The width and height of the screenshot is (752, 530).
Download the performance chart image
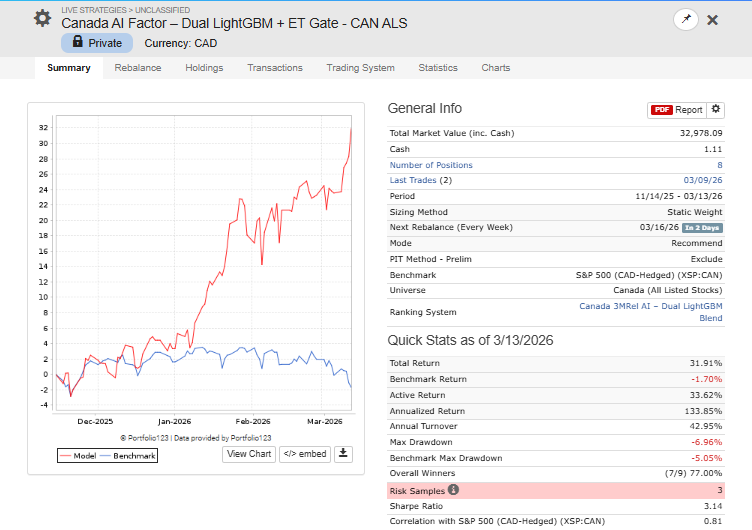[343, 454]
